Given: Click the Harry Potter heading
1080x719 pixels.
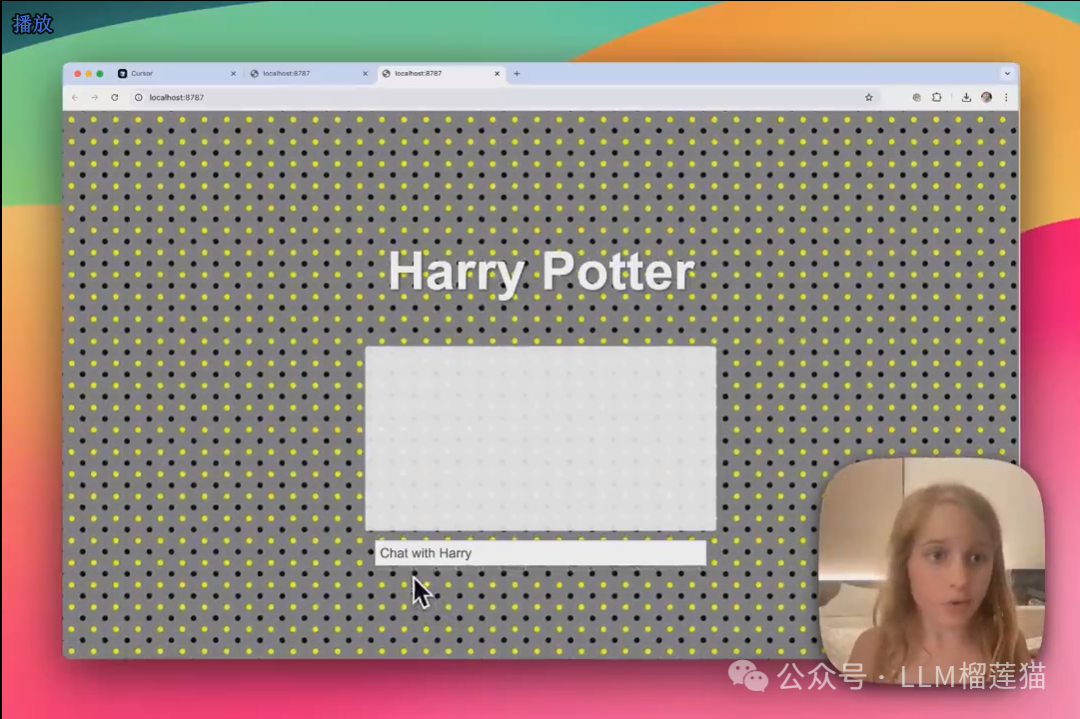Looking at the screenshot, I should point(540,272).
